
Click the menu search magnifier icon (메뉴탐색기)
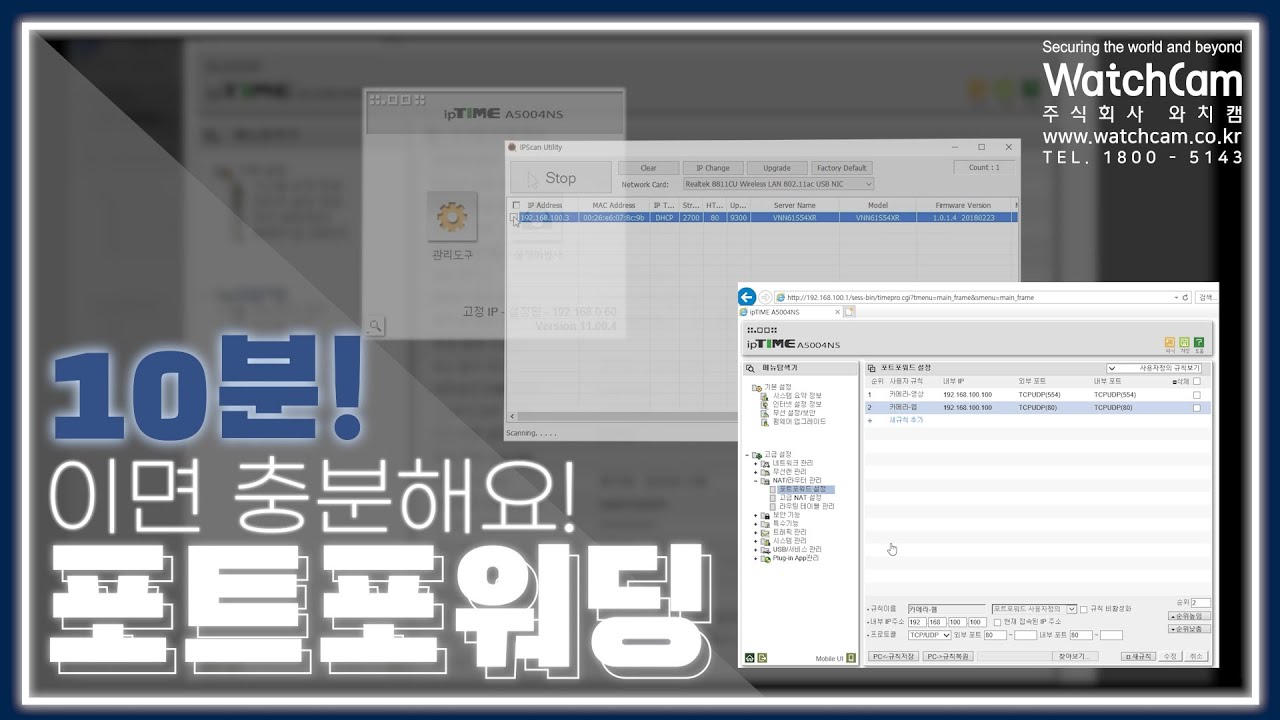pyautogui.click(x=750, y=368)
